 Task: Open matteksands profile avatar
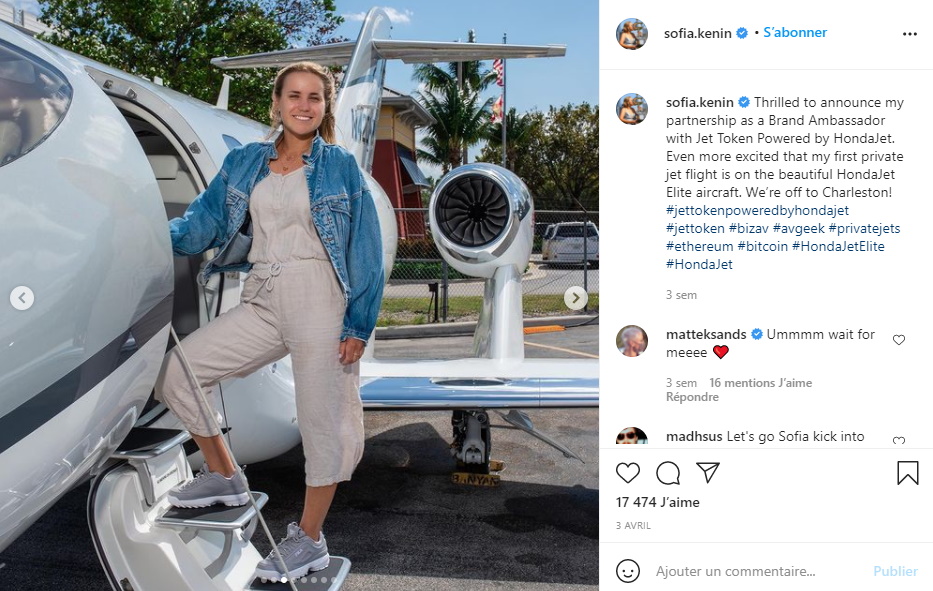pos(632,341)
